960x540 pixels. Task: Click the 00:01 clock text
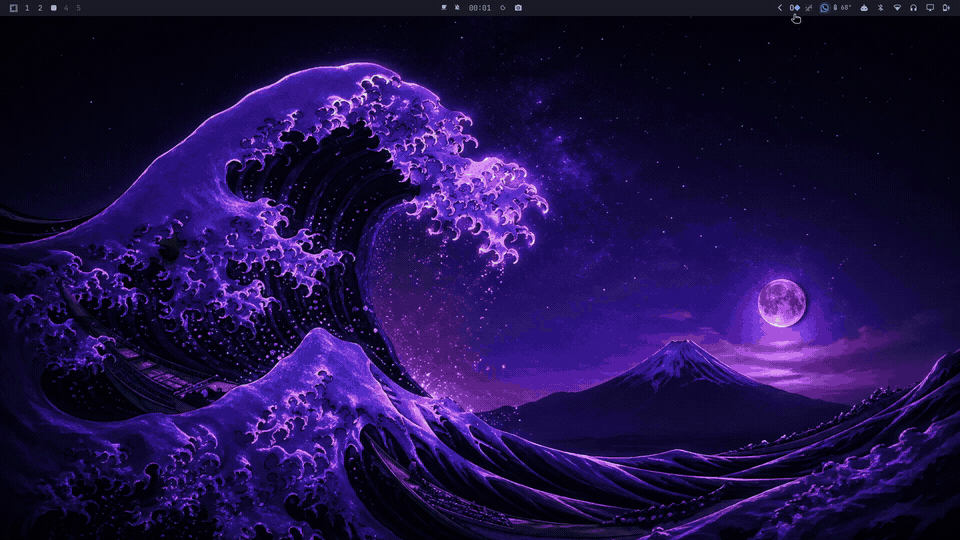(x=479, y=8)
